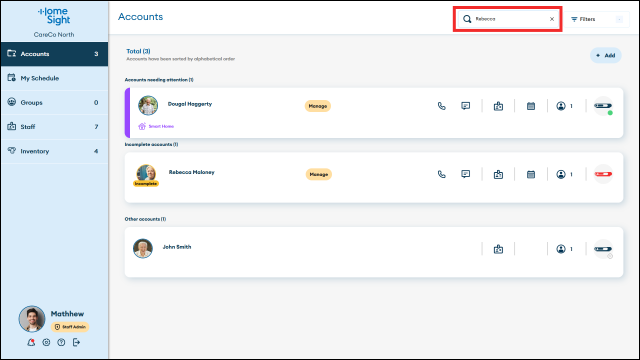Clear the search field with X
The width and height of the screenshot is (640, 360).
[x=552, y=19]
